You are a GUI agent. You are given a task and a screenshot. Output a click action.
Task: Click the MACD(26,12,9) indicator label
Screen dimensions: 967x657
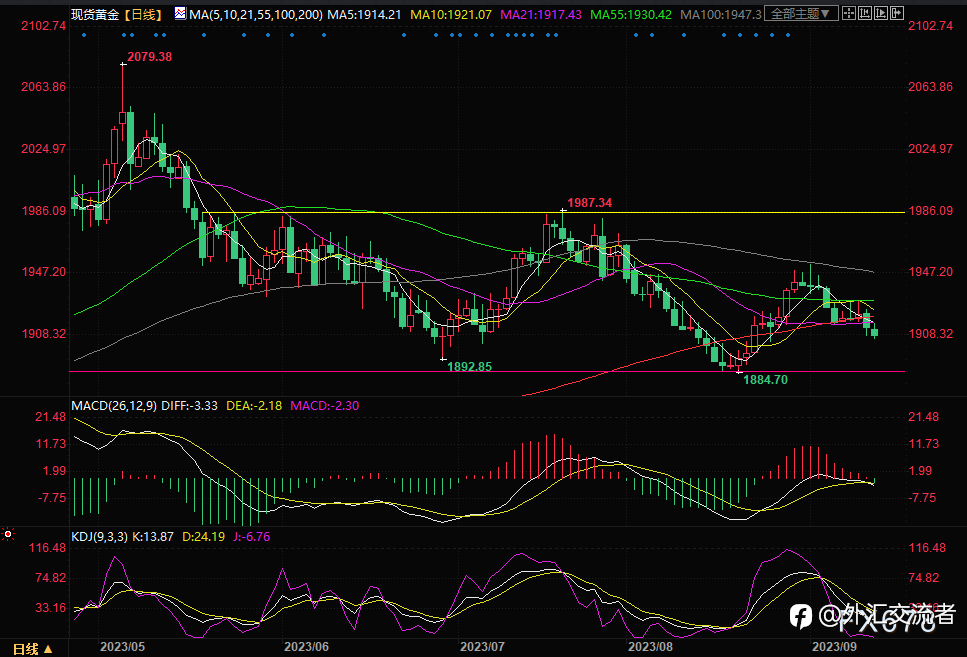(114, 405)
